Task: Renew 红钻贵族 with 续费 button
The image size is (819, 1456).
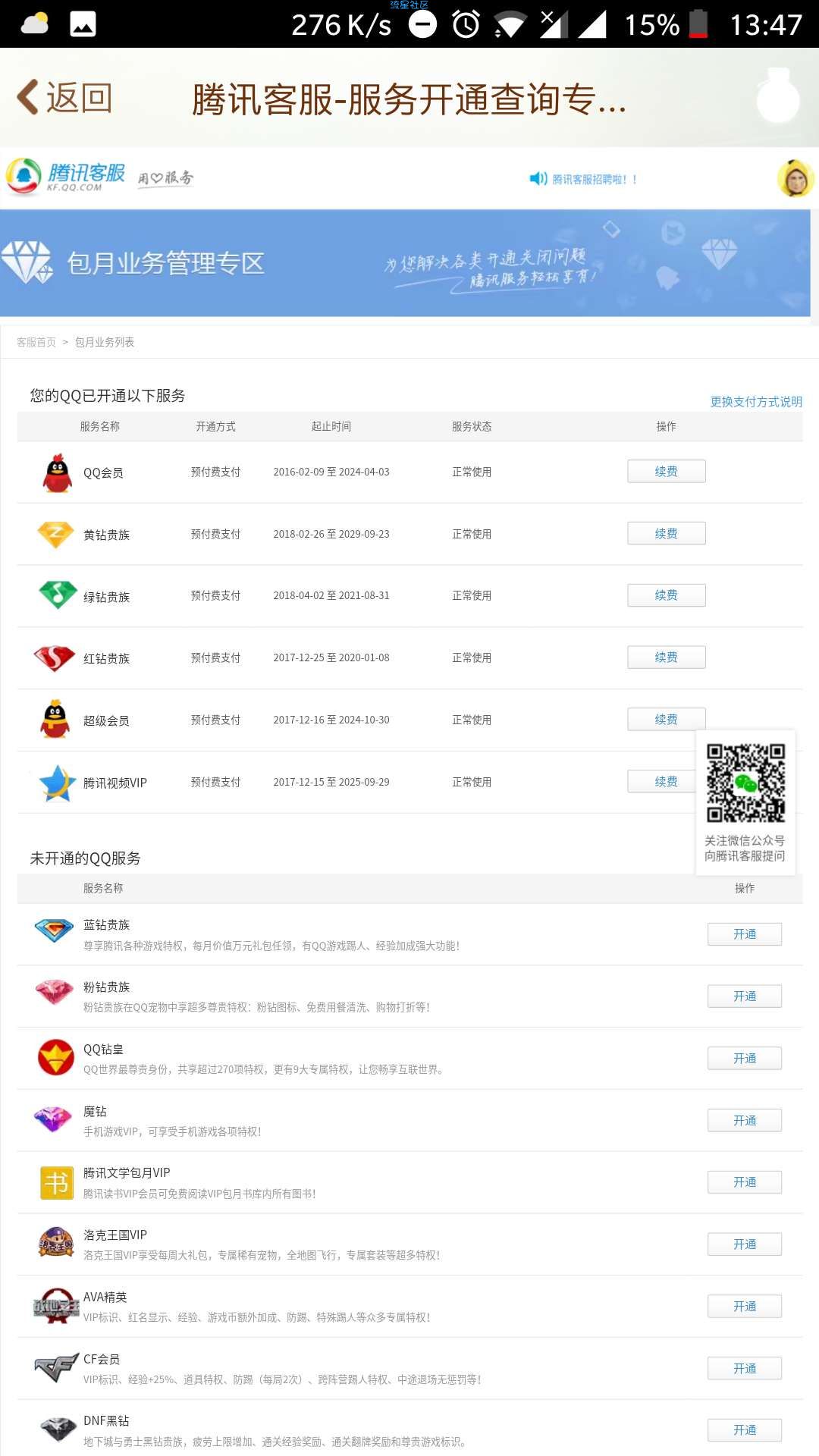Action: 667,657
